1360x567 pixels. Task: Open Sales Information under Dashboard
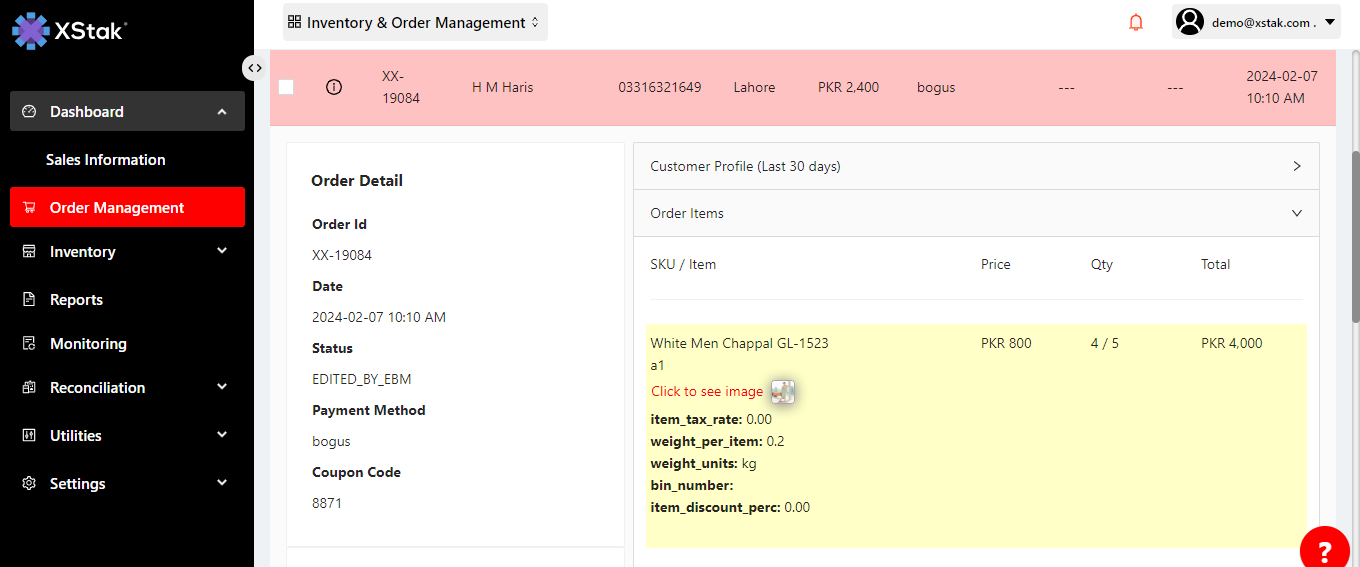click(x=105, y=160)
